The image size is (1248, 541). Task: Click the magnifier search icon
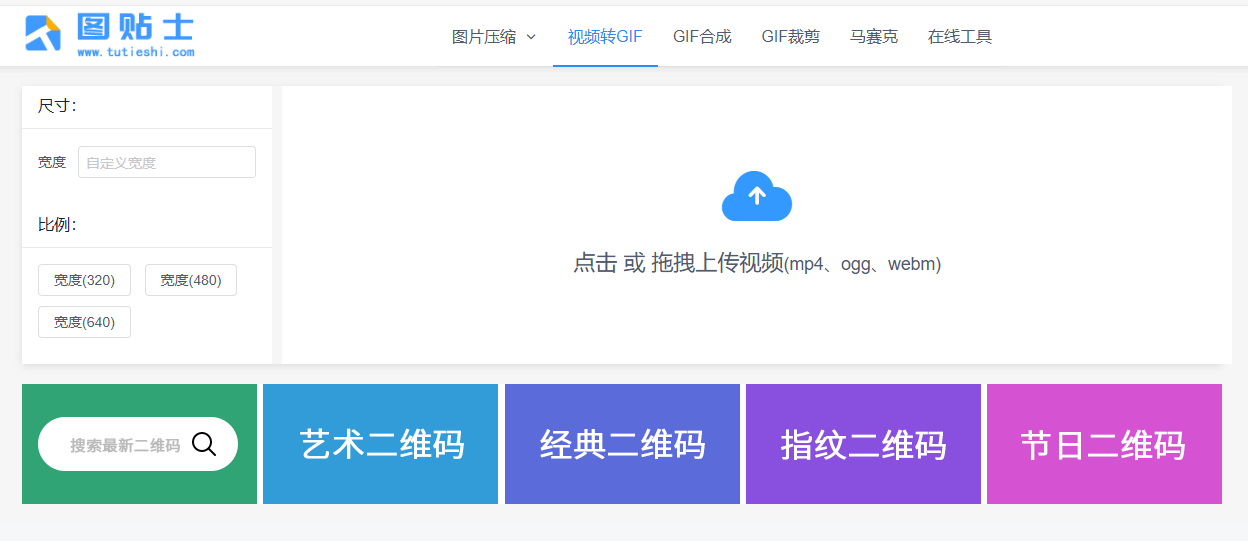[x=204, y=444]
